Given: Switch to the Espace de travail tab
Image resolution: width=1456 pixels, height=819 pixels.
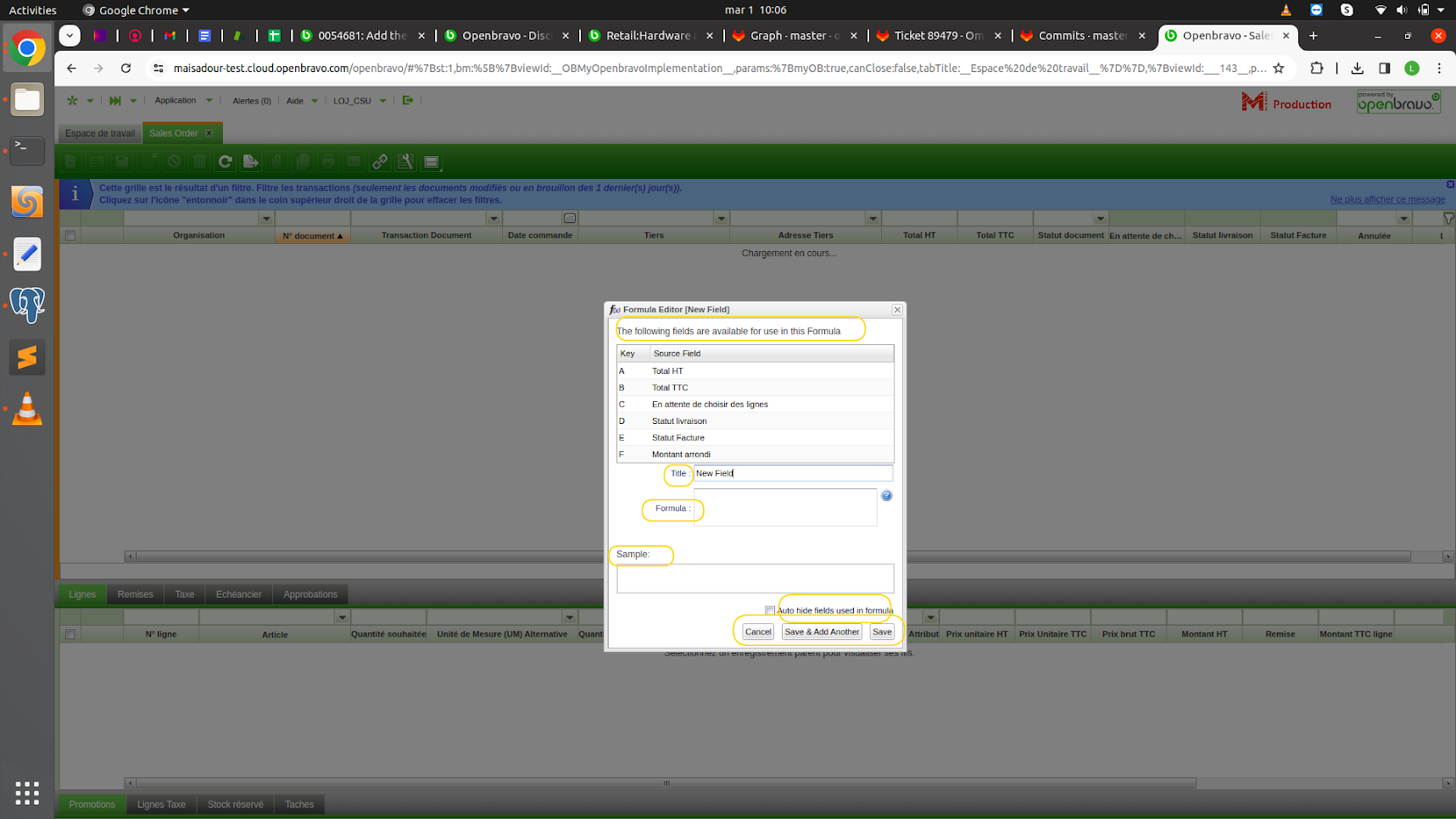Looking at the screenshot, I should coord(99,133).
